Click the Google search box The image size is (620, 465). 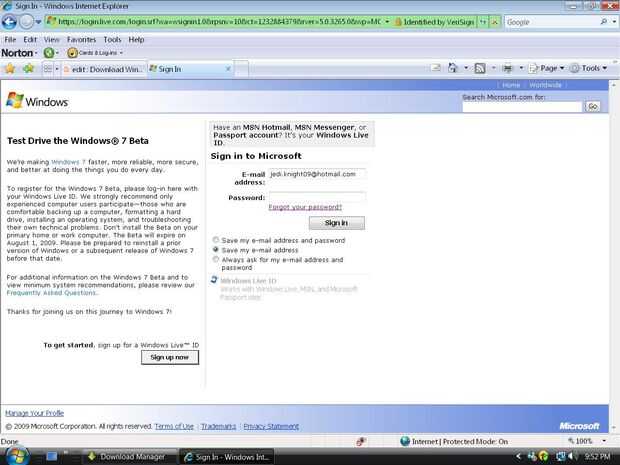coord(552,22)
